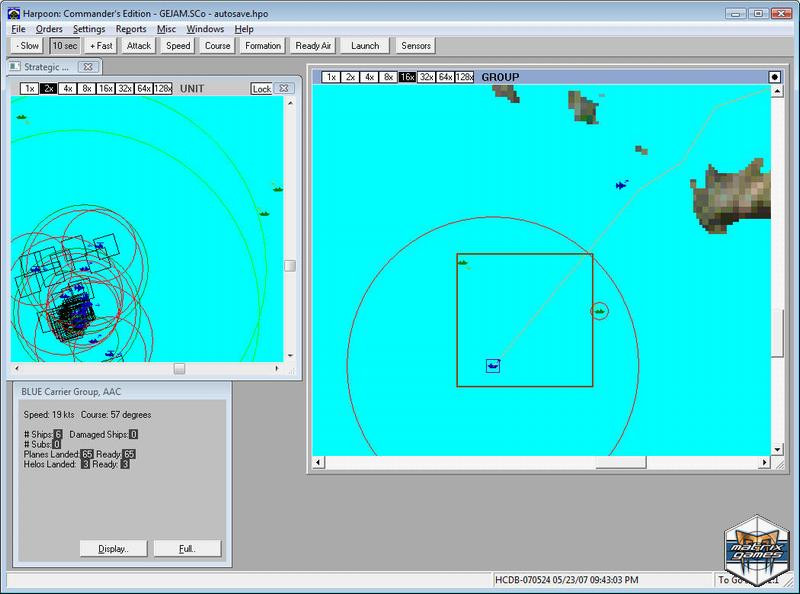Click the Speed toolbar button
This screenshot has height=594, width=800.
coord(178,46)
